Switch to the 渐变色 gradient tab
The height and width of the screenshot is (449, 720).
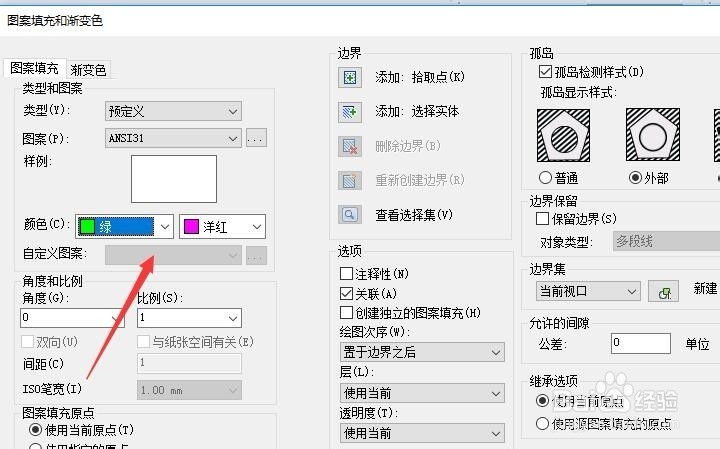tap(88, 70)
